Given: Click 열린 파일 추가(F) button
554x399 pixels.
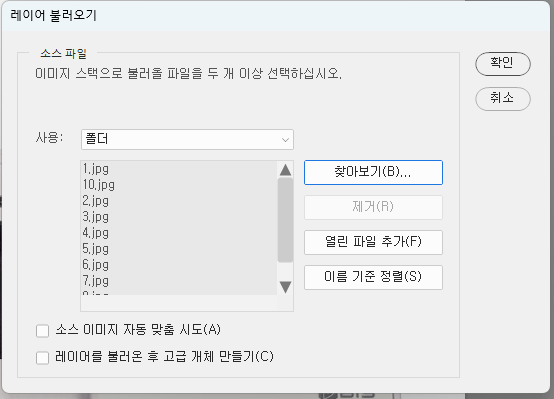Looking at the screenshot, I should (x=373, y=242).
